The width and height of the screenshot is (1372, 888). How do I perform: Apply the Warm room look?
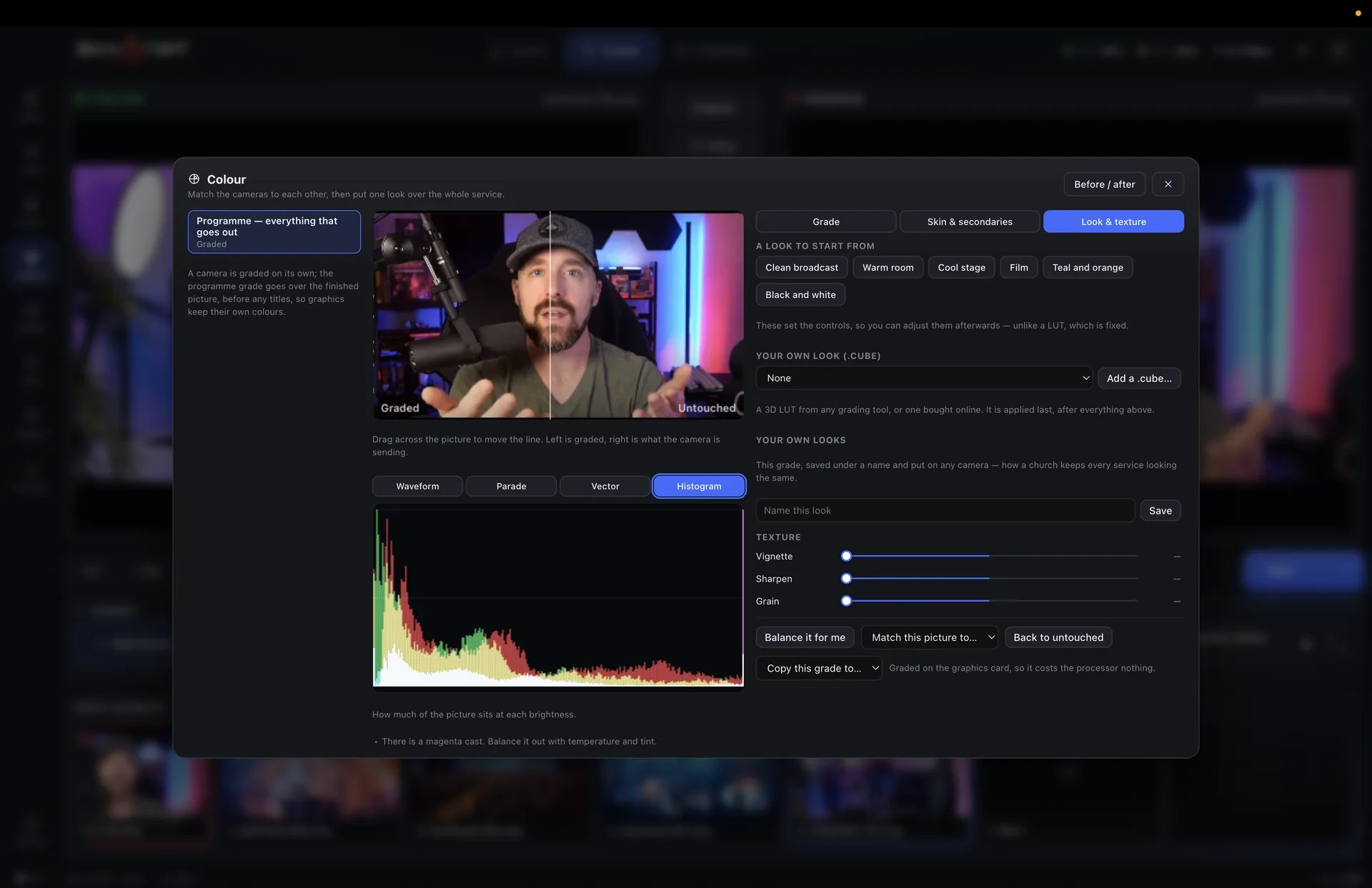pos(888,267)
